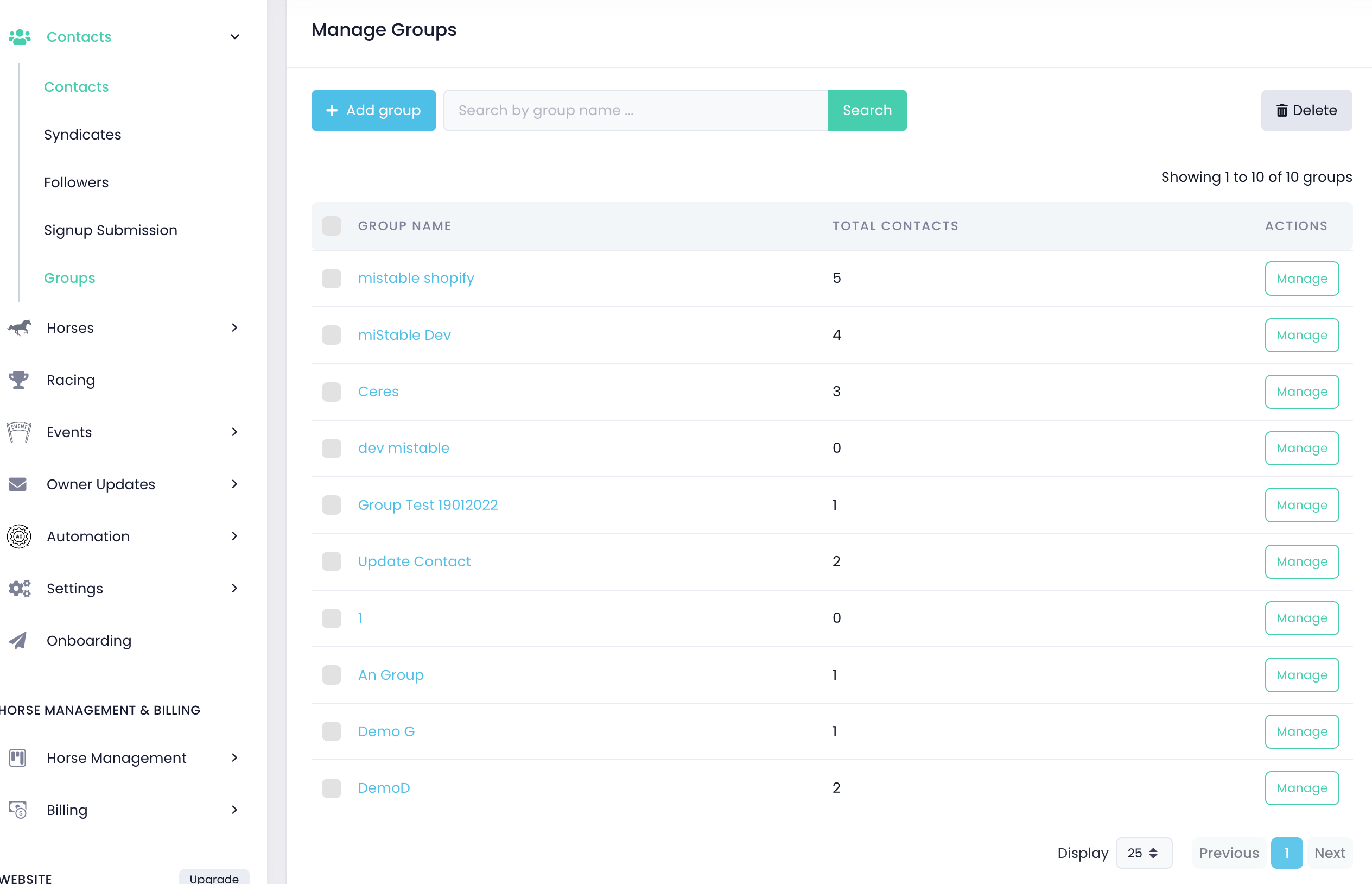Screen dimensions: 1372x884
Task: Click the Billing money icon
Action: tap(18, 810)
